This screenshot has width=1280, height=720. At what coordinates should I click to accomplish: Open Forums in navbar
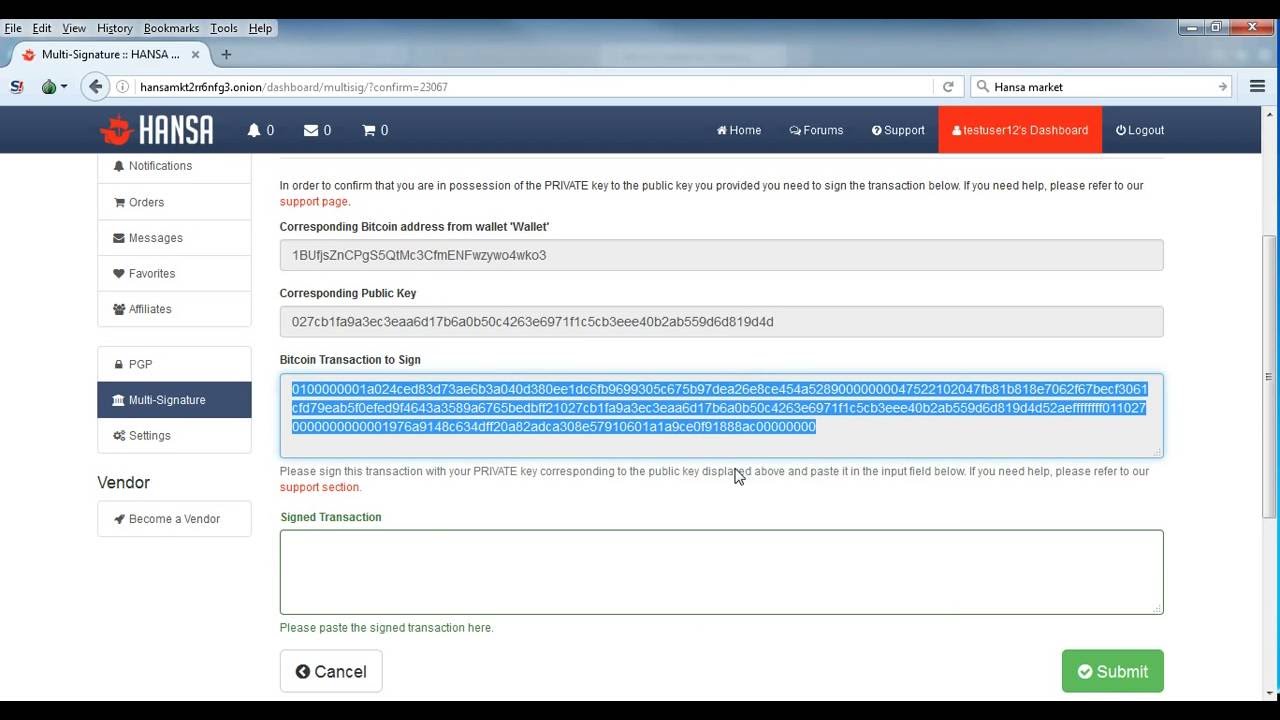pyautogui.click(x=816, y=130)
